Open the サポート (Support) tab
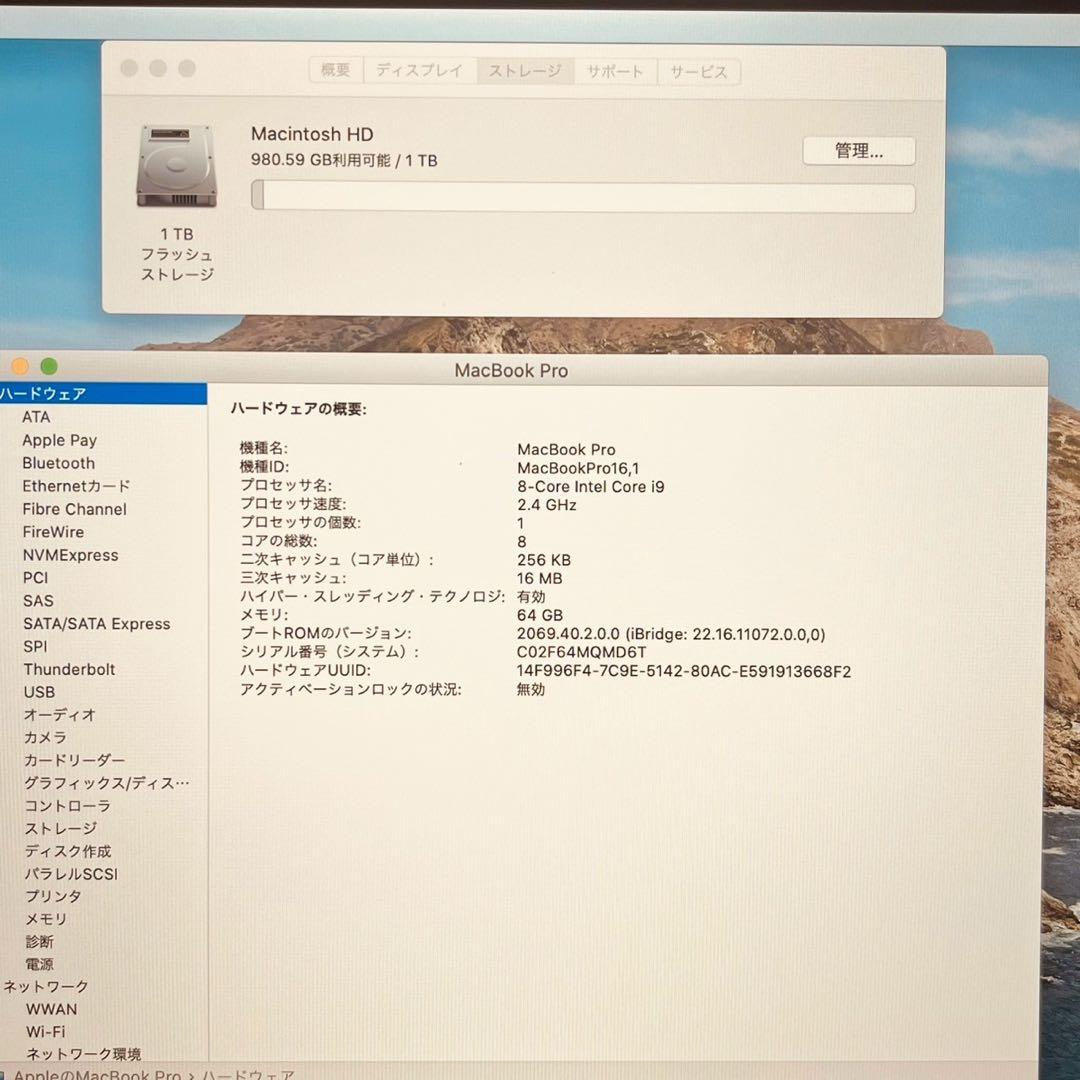The image size is (1080, 1080). pyautogui.click(x=615, y=71)
